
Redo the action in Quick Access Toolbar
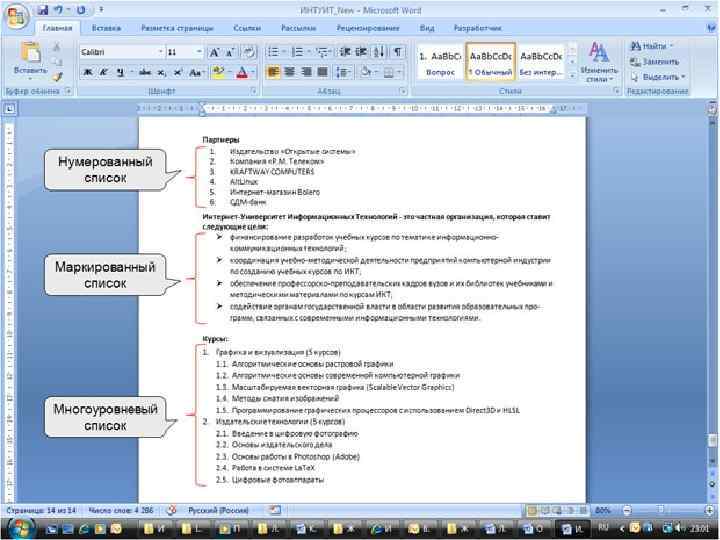point(81,10)
